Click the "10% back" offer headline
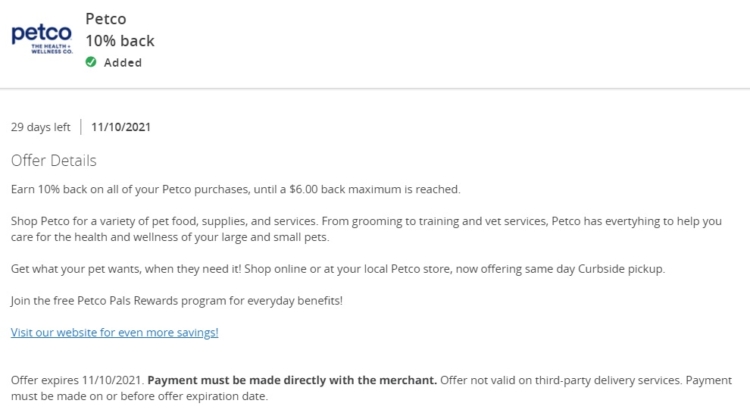The height and width of the screenshot is (416, 750). (x=120, y=41)
